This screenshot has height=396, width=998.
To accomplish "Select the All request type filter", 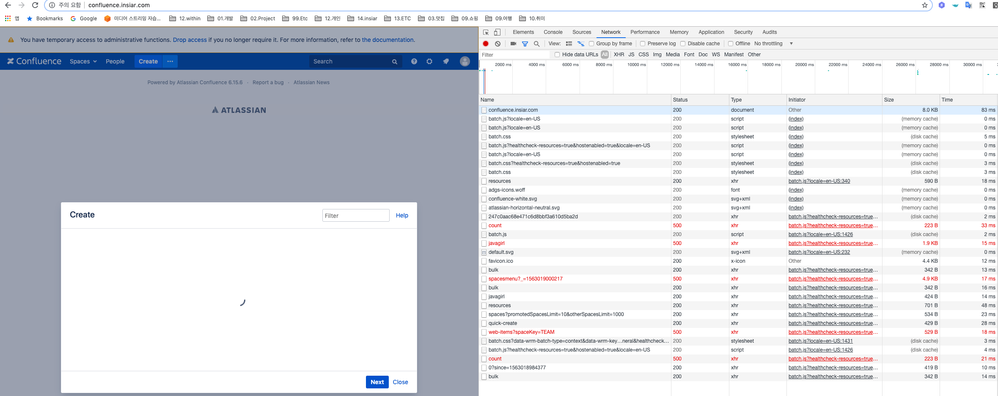I will click(605, 55).
